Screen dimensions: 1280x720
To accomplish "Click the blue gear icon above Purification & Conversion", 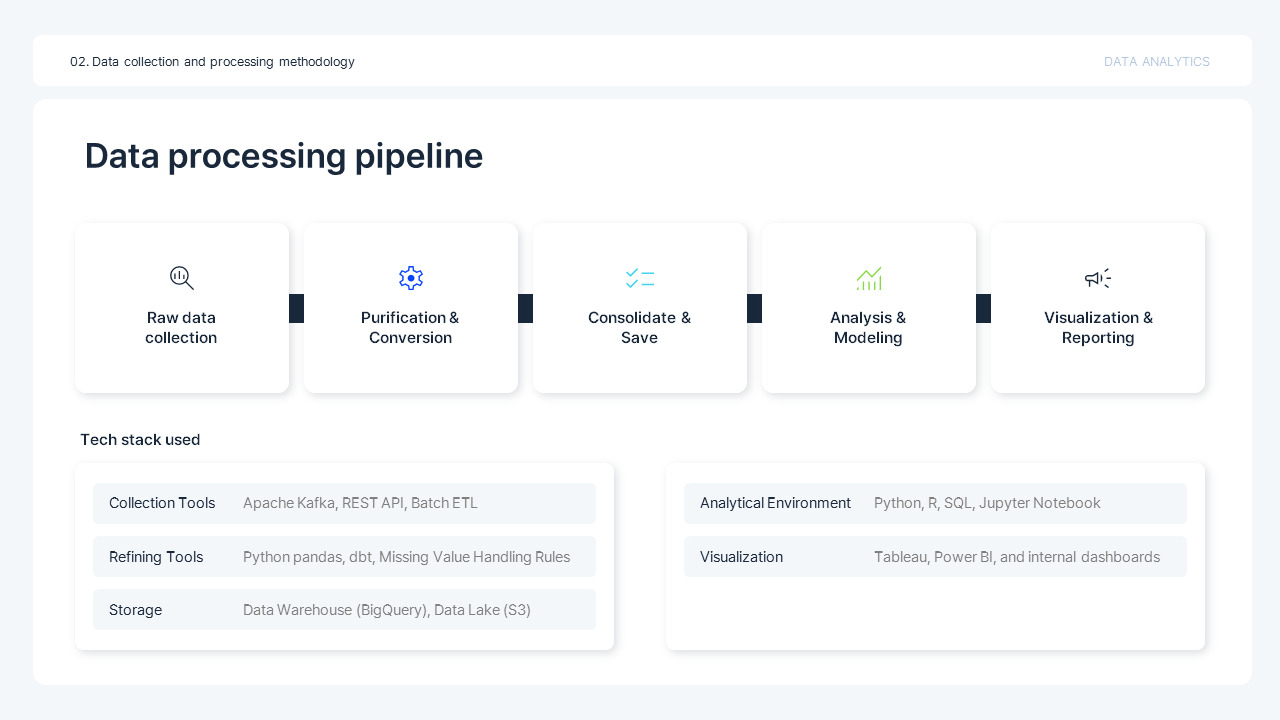I will (411, 278).
